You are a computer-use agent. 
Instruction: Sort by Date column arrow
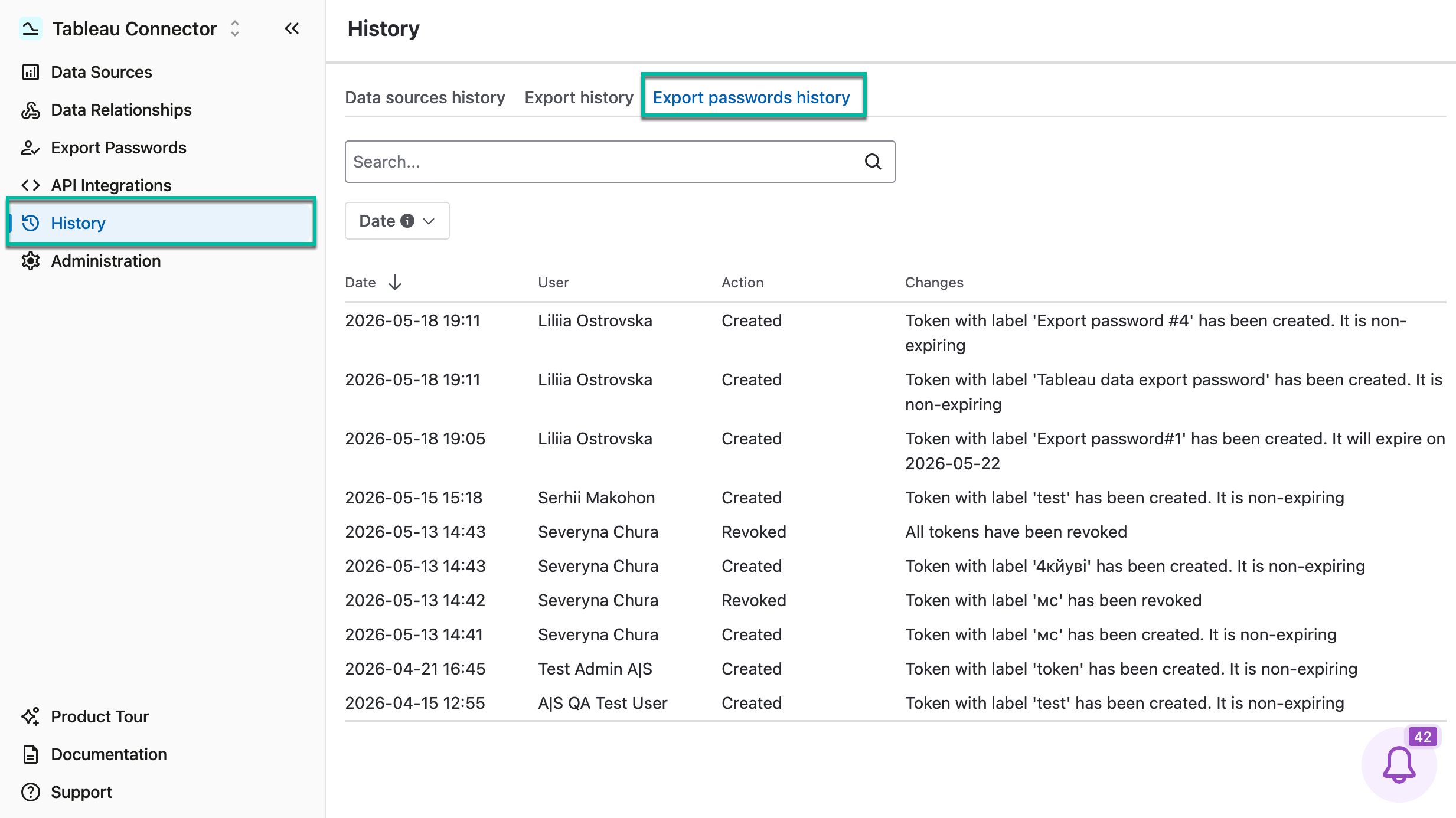click(x=395, y=282)
